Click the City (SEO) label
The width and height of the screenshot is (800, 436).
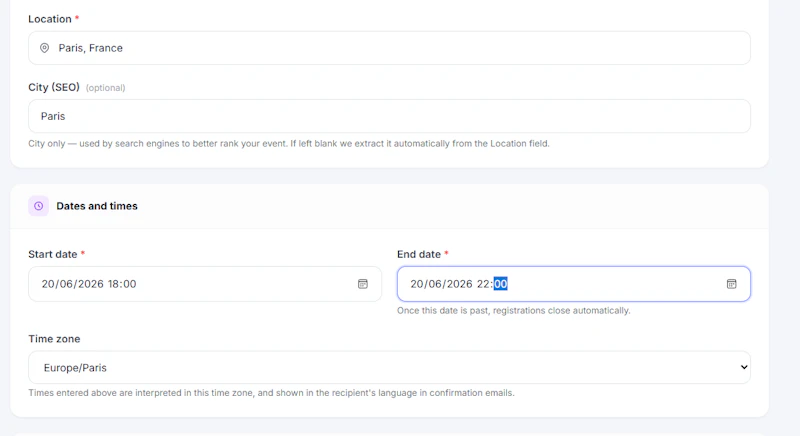pos(54,87)
